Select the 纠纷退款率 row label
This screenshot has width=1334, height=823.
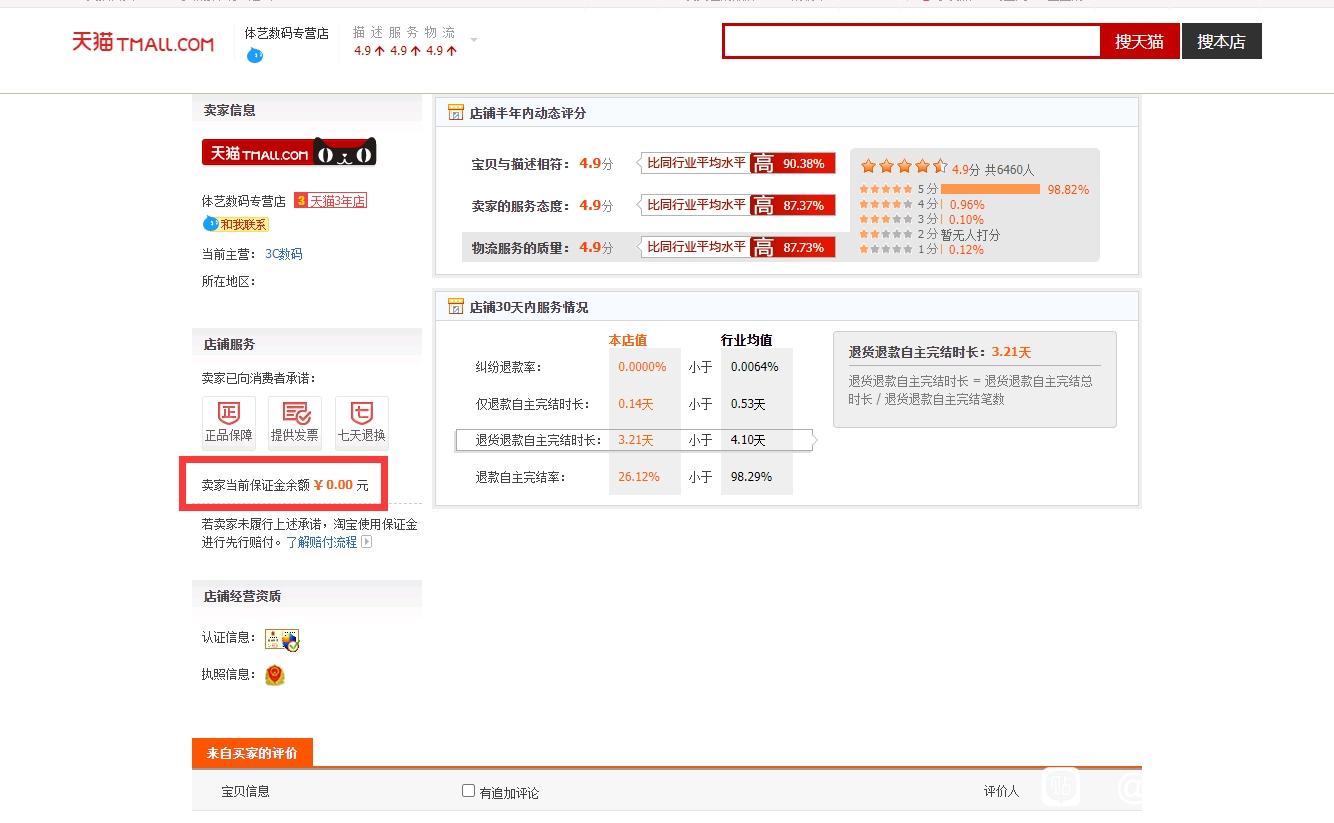tap(509, 367)
